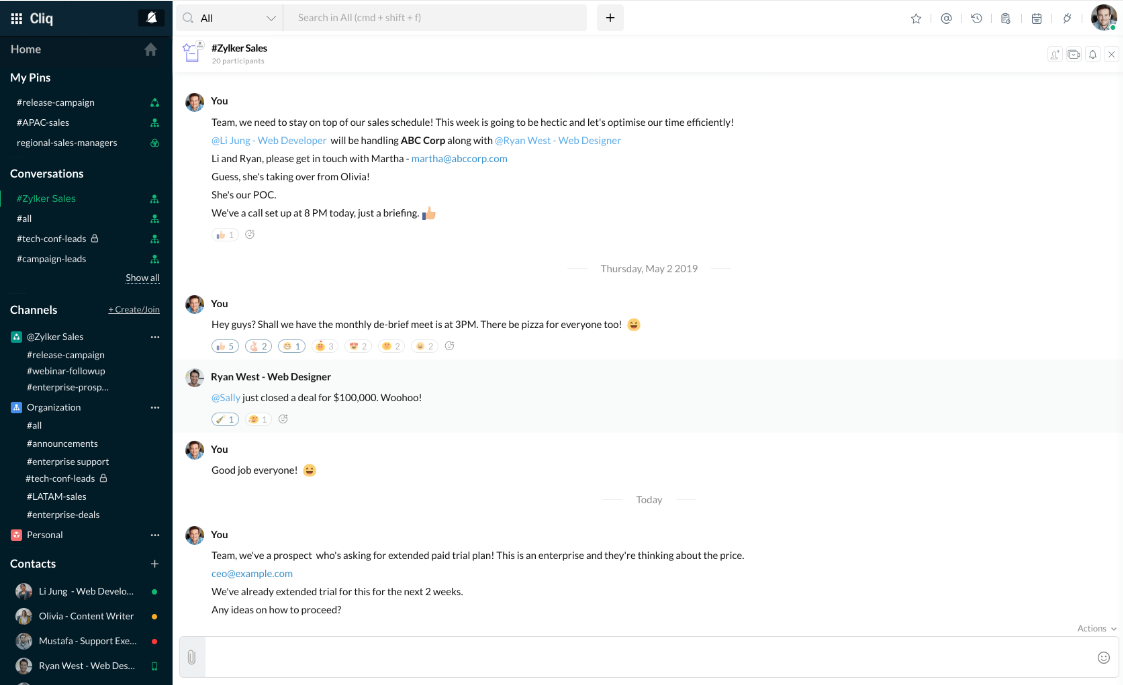Open #APAC-sales pinned channel

[x=43, y=123]
